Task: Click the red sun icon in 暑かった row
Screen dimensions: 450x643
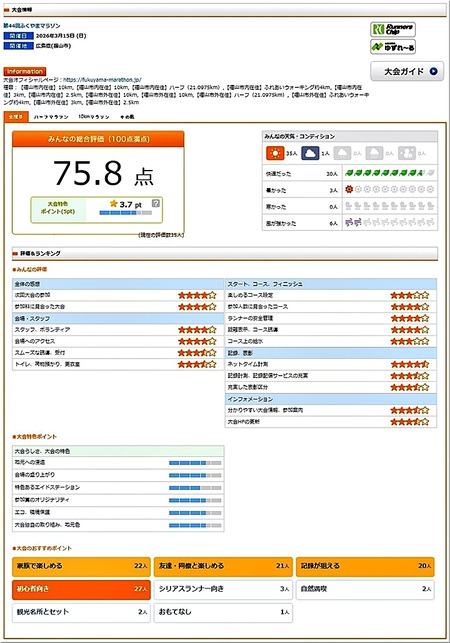Action: pos(349,189)
